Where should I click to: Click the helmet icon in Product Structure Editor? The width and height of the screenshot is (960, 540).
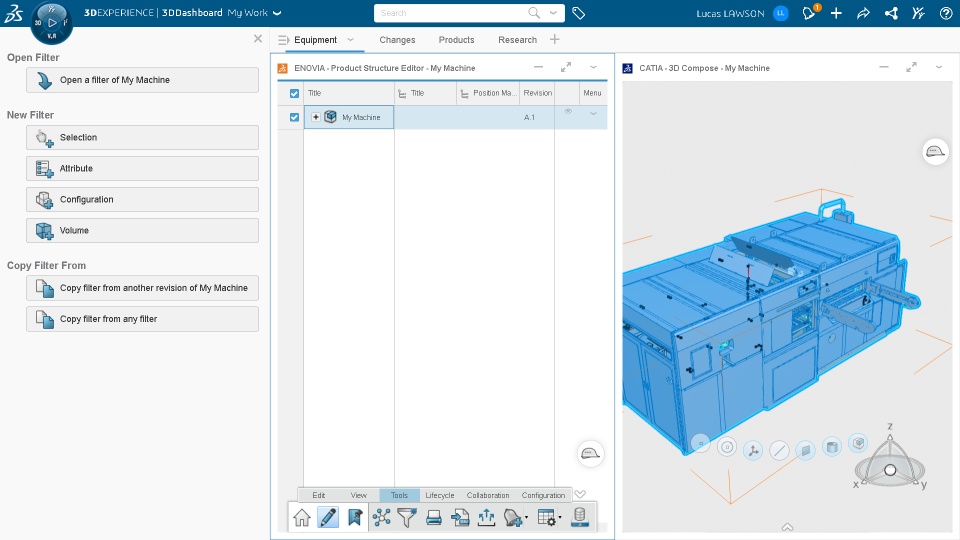590,454
